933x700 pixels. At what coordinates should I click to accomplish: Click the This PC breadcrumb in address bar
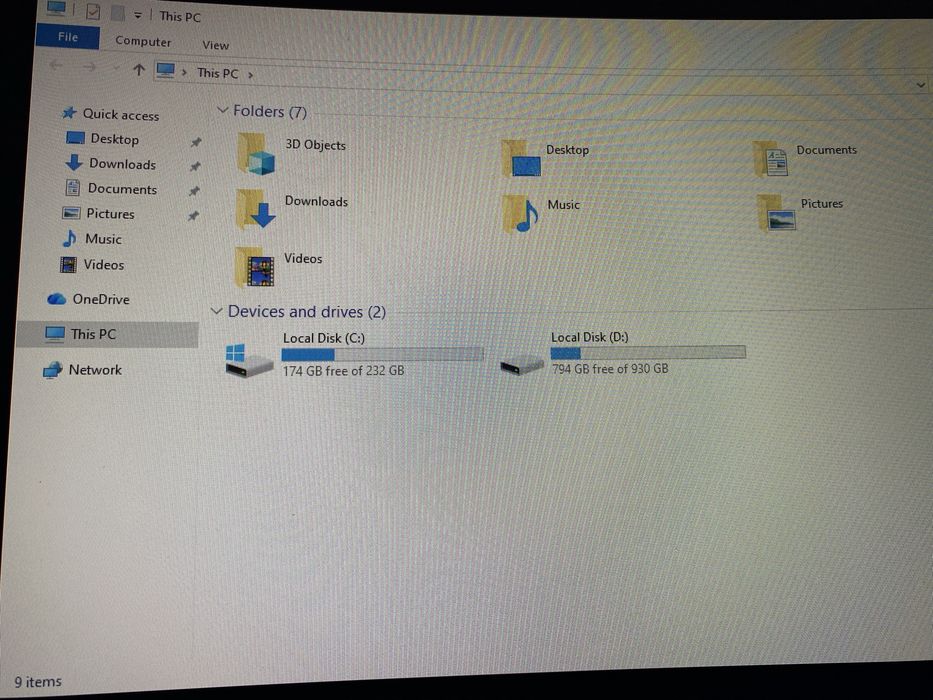pyautogui.click(x=218, y=73)
